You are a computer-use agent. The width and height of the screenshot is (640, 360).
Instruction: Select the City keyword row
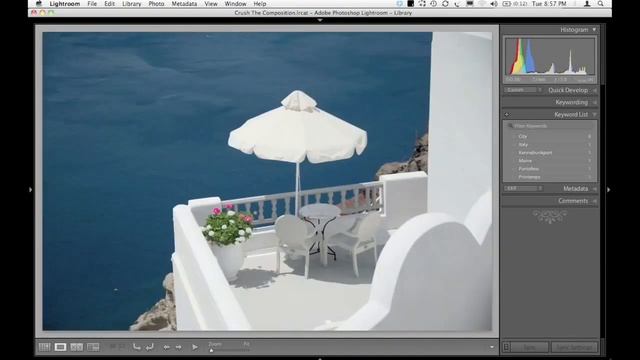(x=550, y=136)
